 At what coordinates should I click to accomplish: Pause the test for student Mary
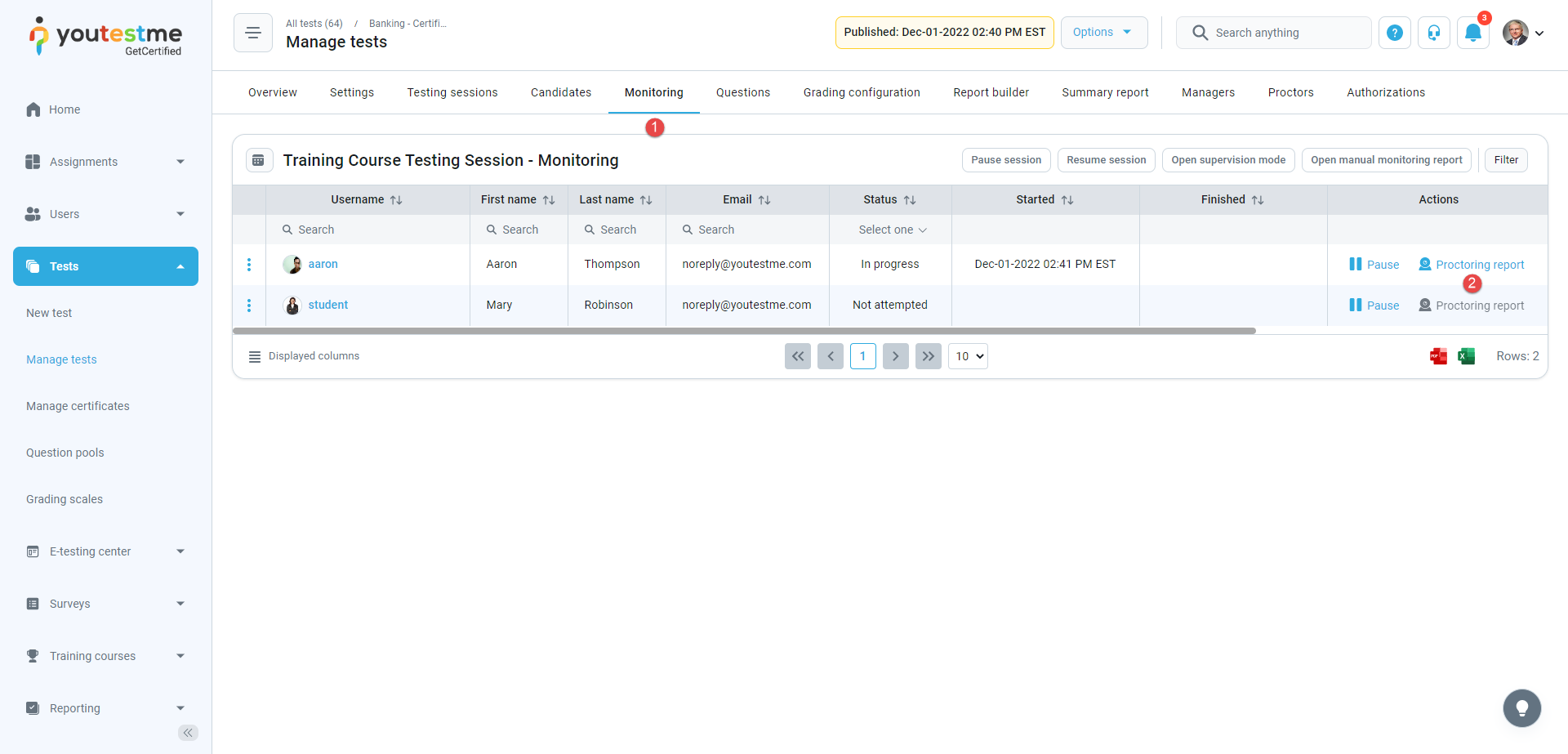[x=1374, y=306]
